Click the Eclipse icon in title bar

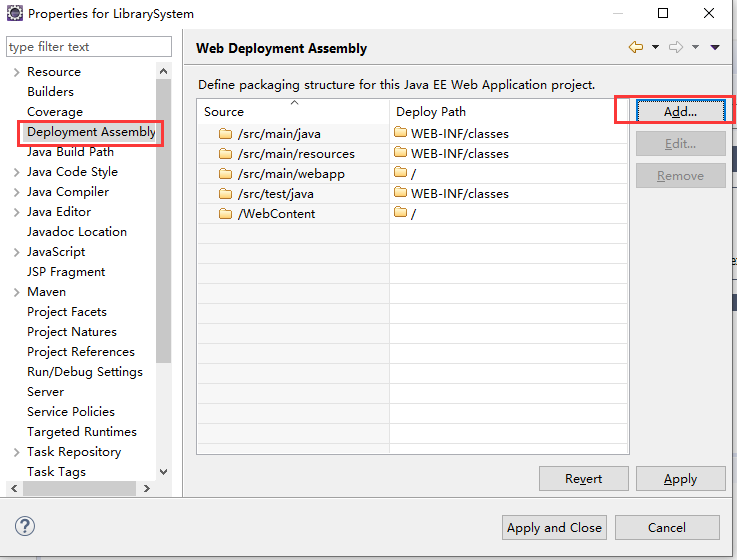point(15,14)
